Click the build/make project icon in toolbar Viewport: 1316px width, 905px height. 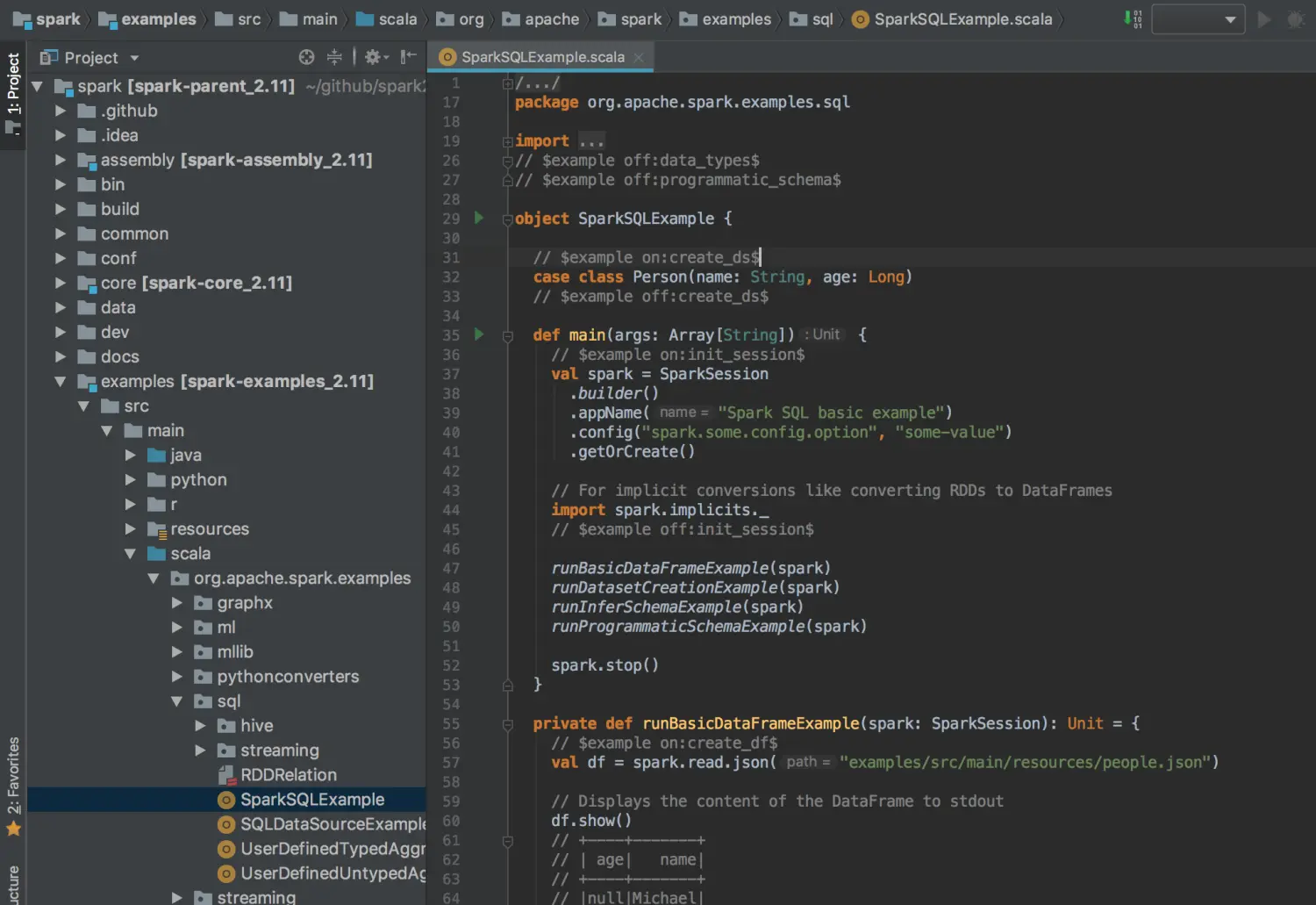1133,19
